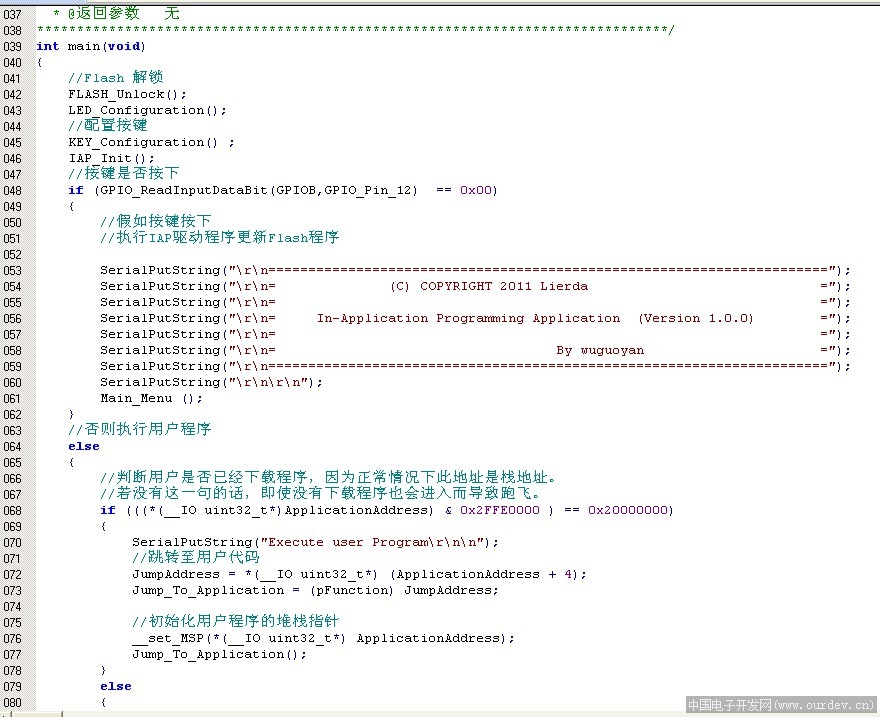The width and height of the screenshot is (880, 717).
Task: Click the 'else' keyword on line 064
Action: 84,446
